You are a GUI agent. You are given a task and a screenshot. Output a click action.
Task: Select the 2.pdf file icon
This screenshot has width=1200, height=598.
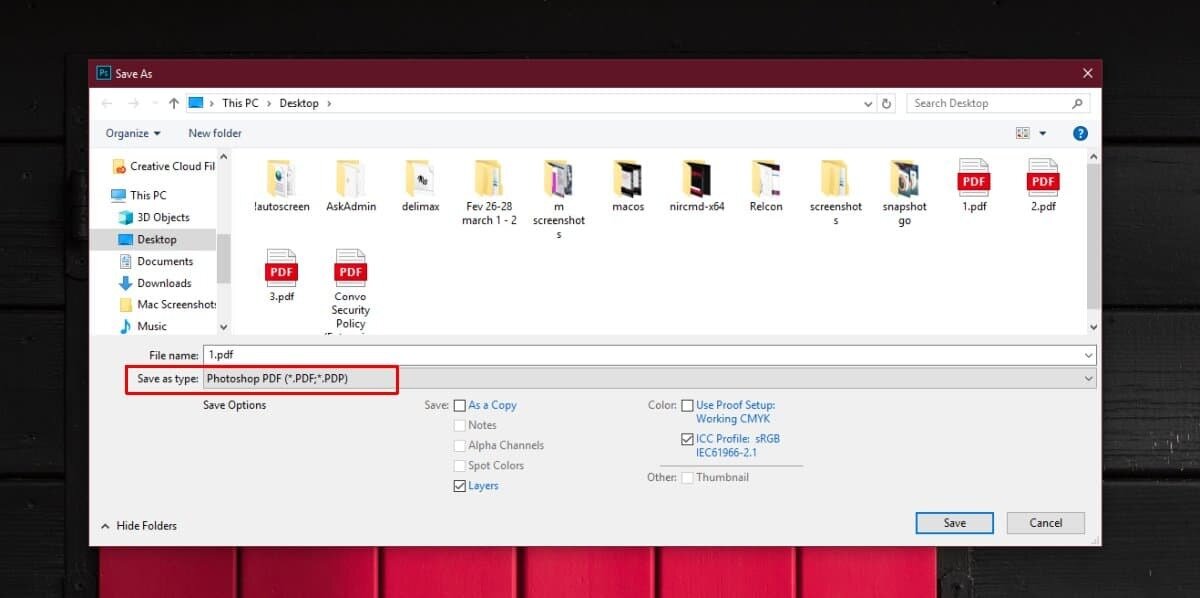tap(1043, 178)
